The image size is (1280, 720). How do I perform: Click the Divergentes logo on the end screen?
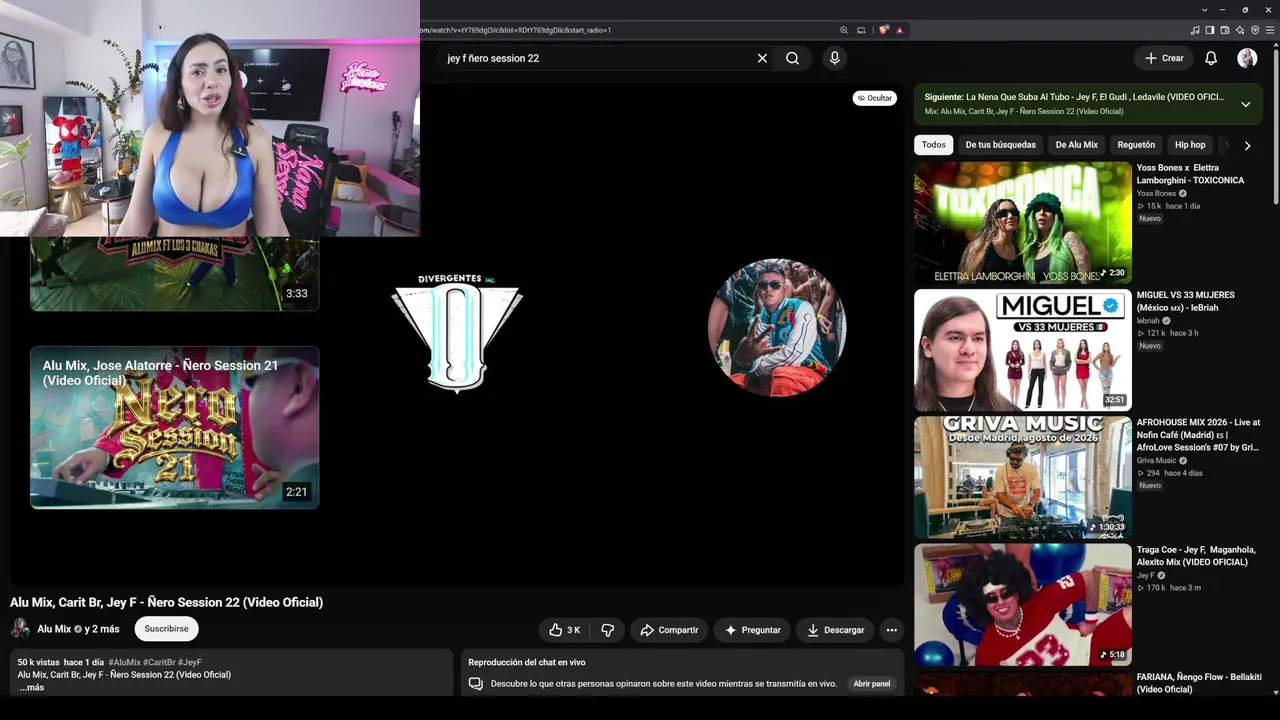coord(457,333)
